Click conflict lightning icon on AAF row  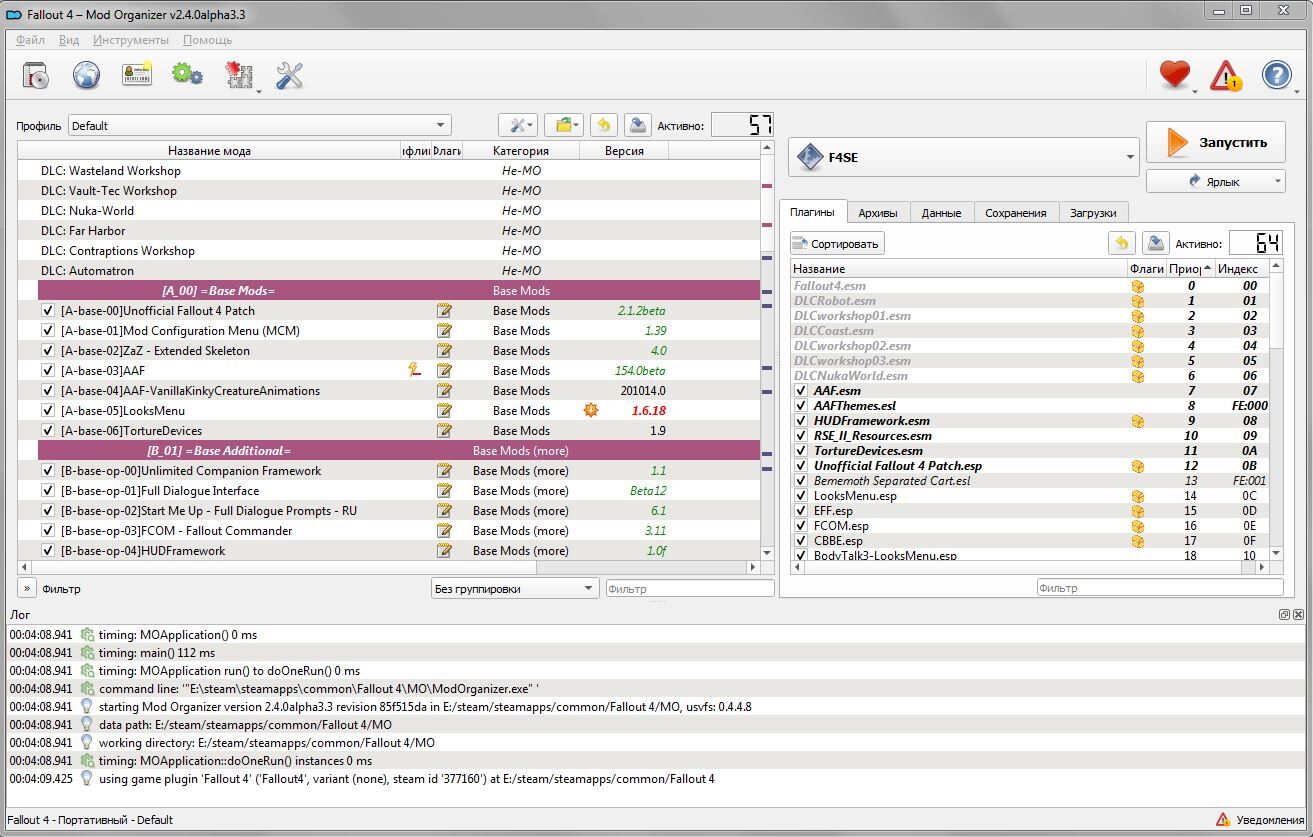pyautogui.click(x=414, y=371)
